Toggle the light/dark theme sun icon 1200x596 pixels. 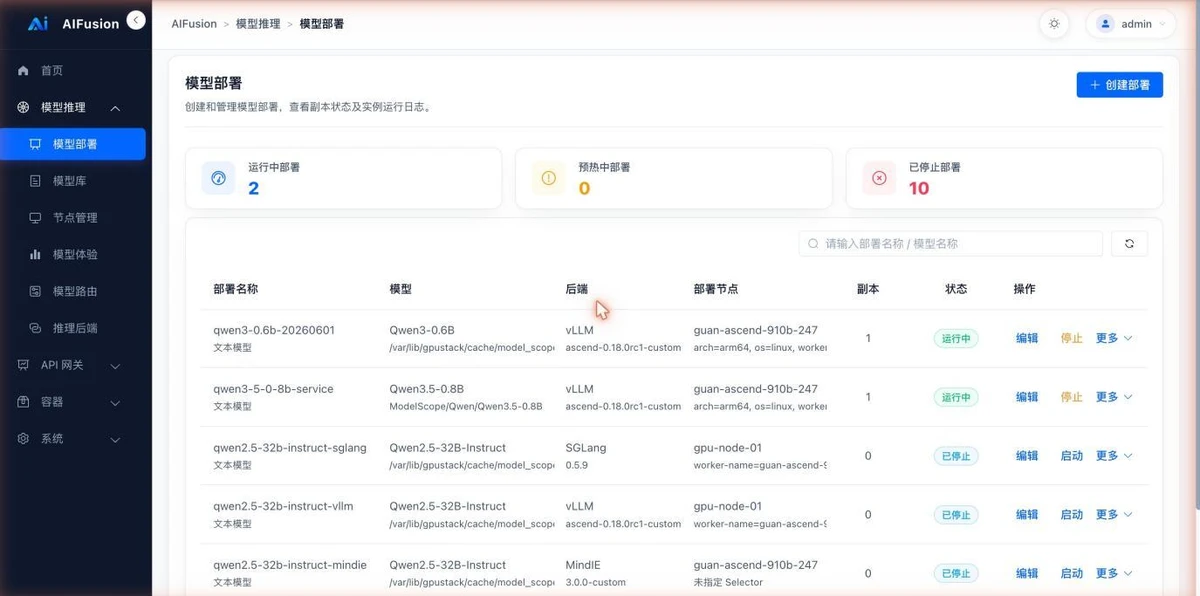click(1054, 24)
